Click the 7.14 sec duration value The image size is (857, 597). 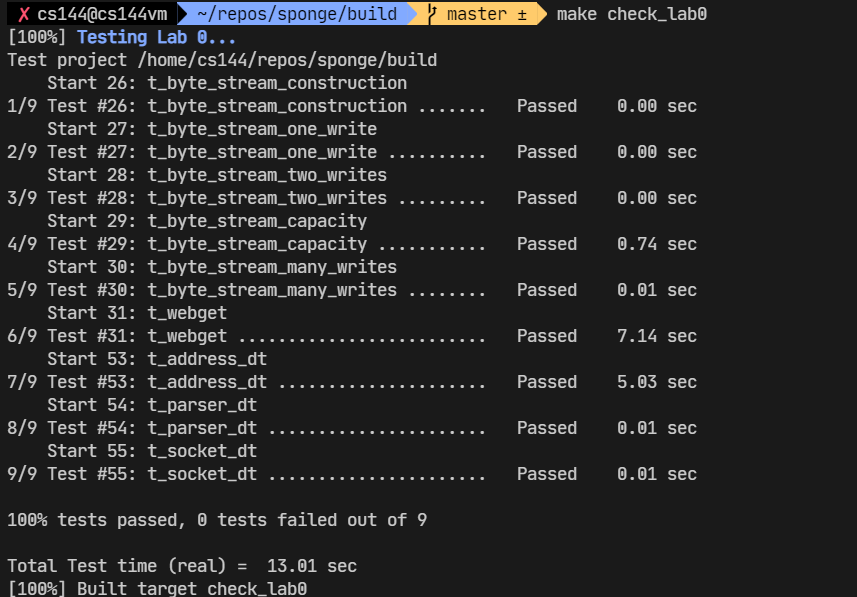(656, 336)
